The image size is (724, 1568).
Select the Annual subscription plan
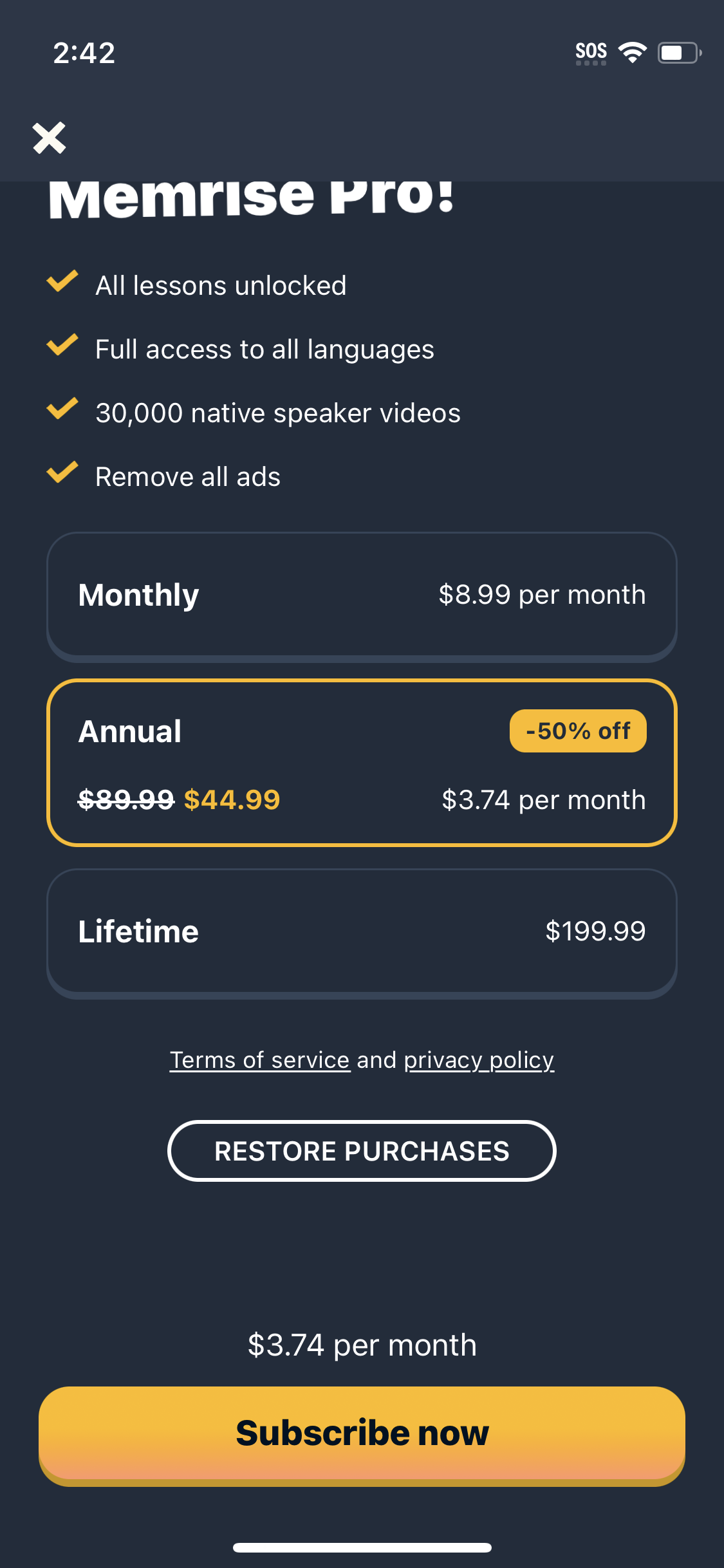pyautogui.click(x=360, y=763)
